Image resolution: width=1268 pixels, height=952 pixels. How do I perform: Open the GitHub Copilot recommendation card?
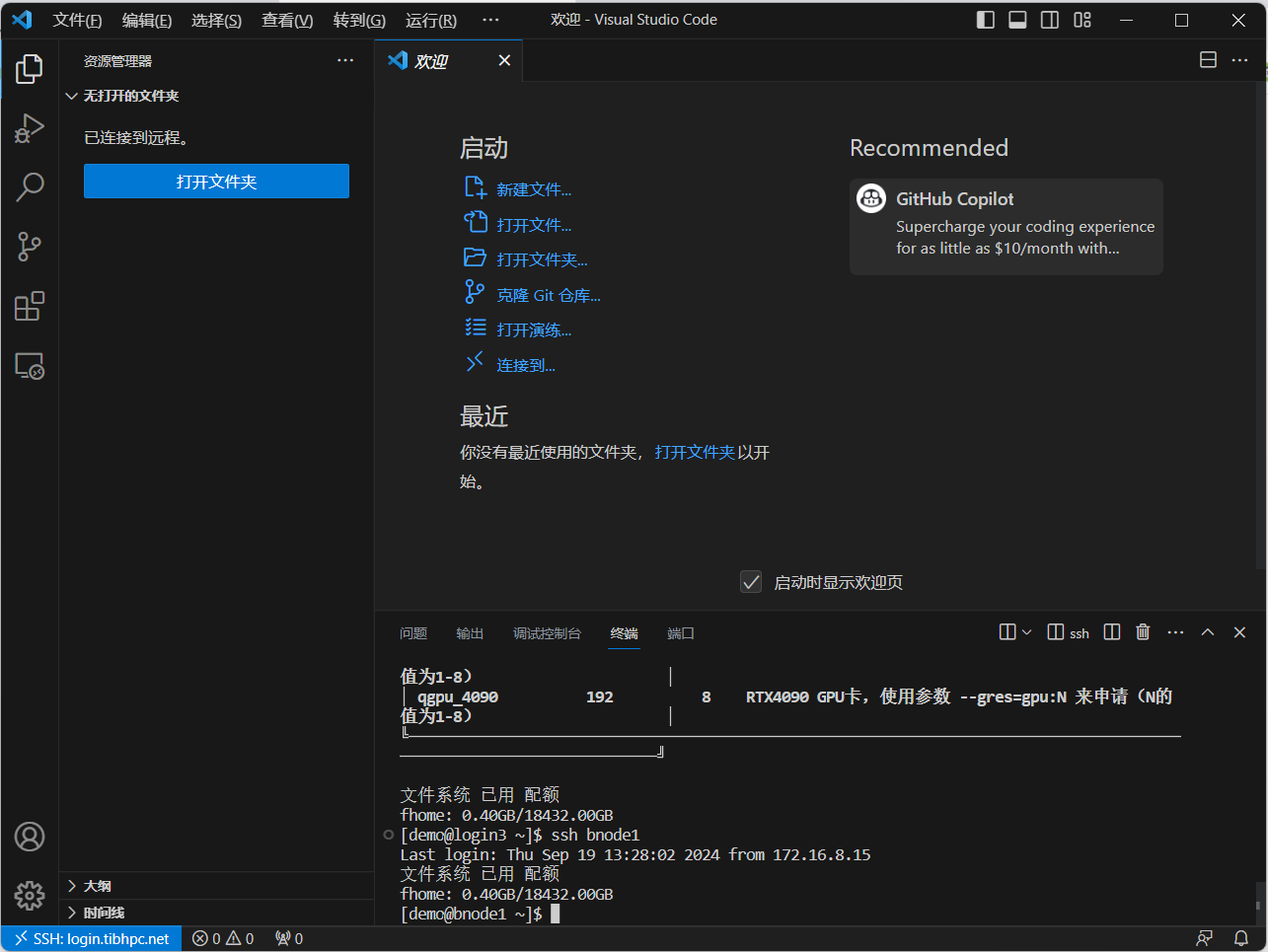[x=1007, y=226]
